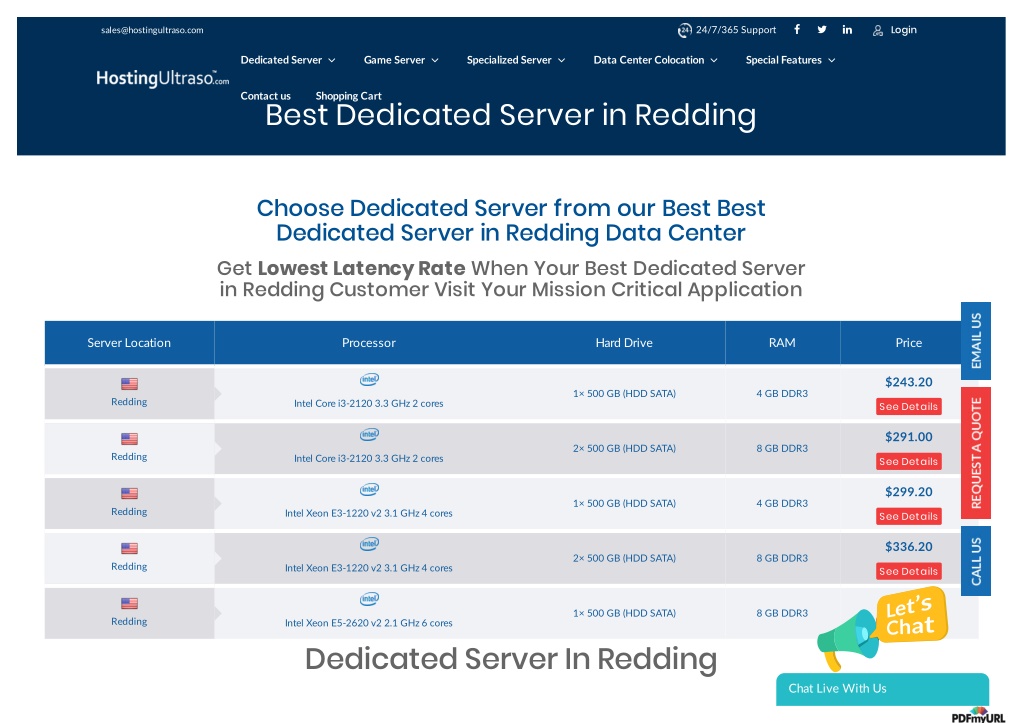Click the PDFmyURL logo
The image size is (1024, 723).
[x=978, y=716]
